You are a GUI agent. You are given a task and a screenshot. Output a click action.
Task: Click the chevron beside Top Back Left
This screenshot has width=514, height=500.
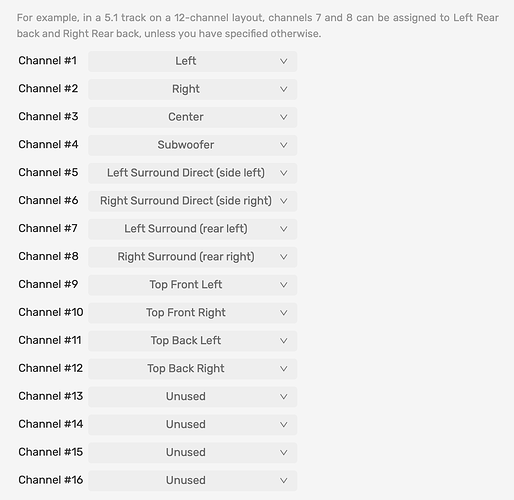click(x=284, y=341)
